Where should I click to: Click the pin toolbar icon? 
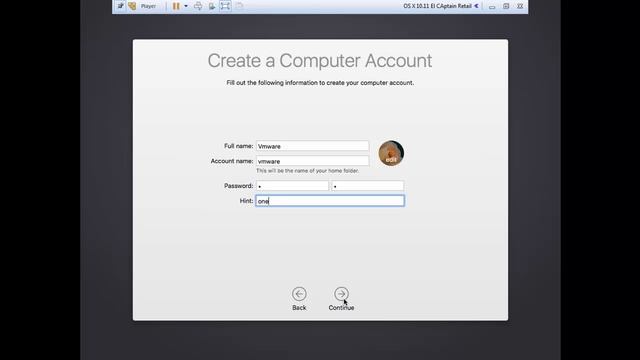(x=120, y=6)
